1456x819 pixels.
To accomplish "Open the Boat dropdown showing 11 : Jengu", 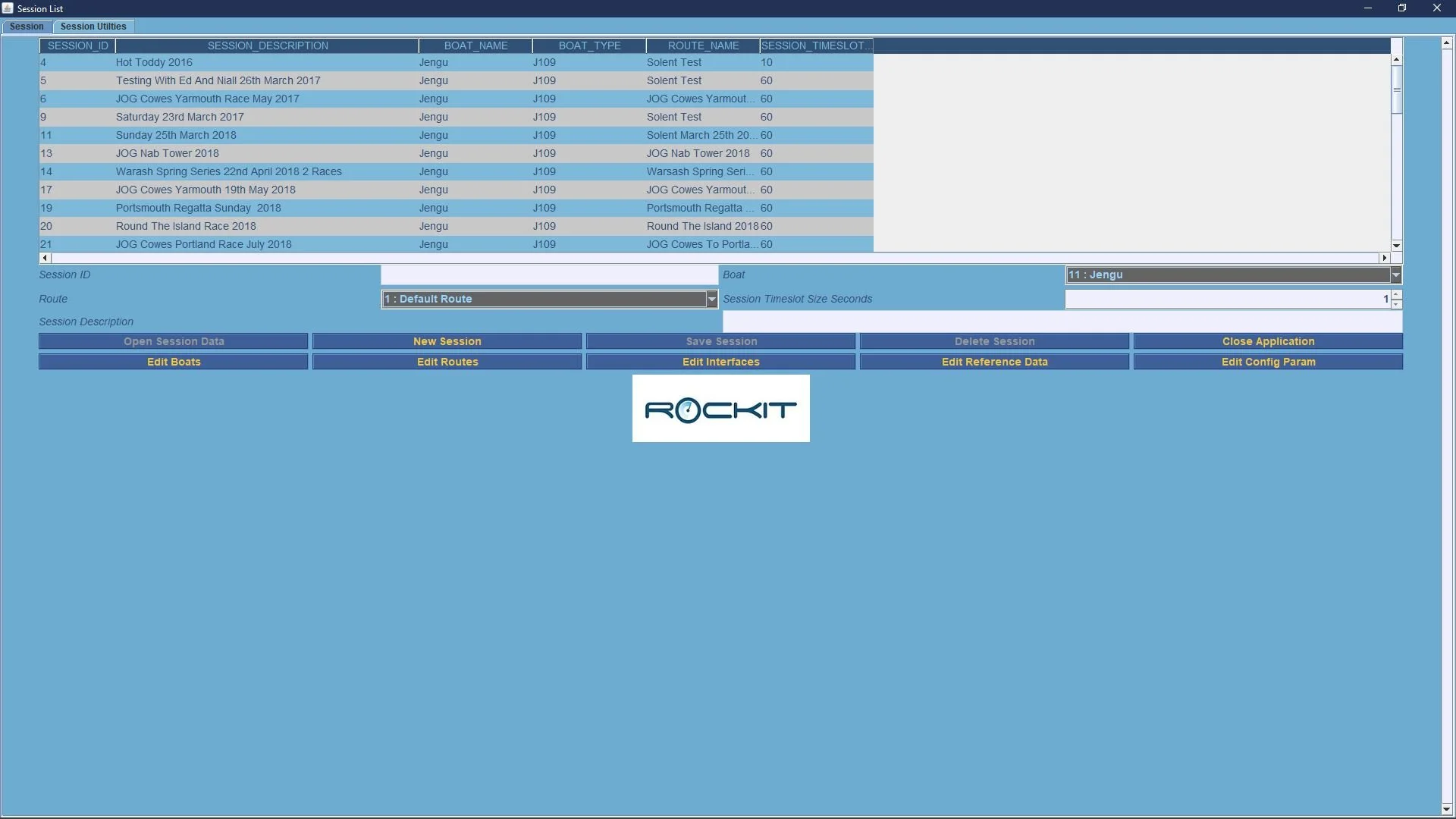I will point(1395,275).
